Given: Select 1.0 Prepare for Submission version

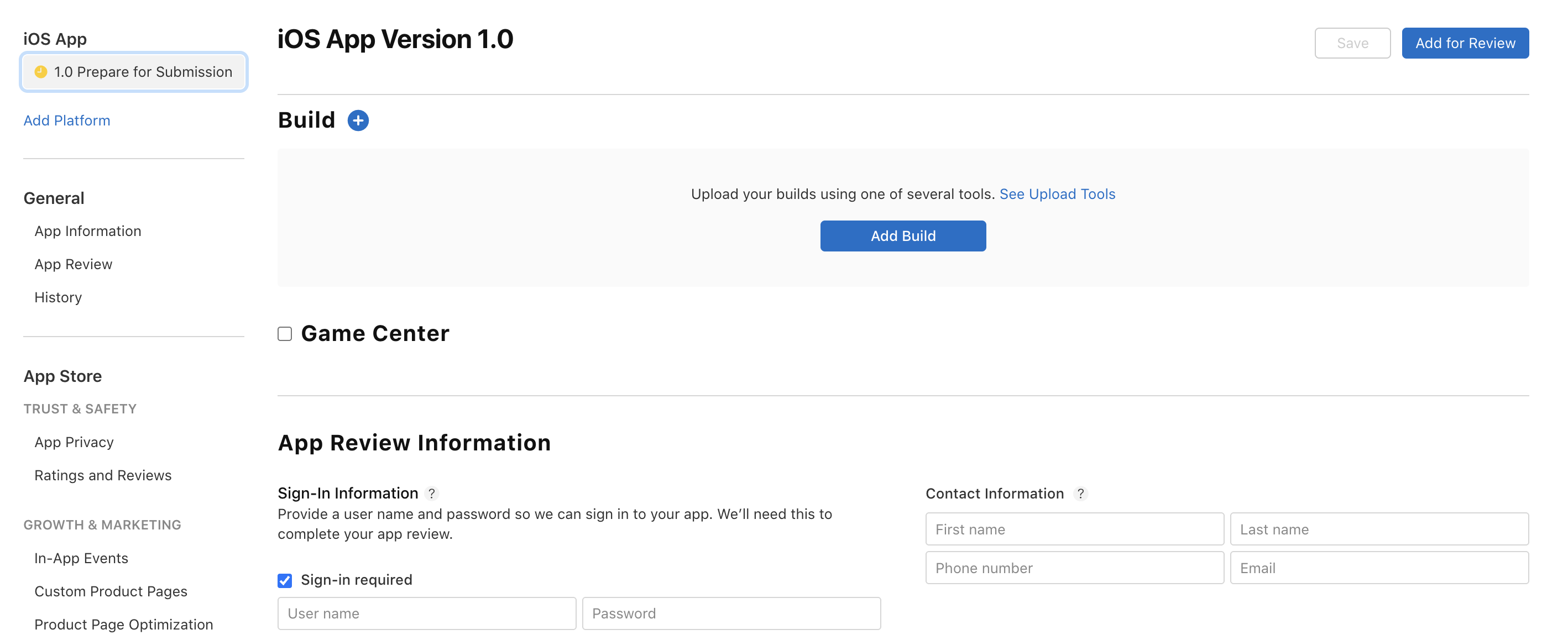Looking at the screenshot, I should [134, 72].
